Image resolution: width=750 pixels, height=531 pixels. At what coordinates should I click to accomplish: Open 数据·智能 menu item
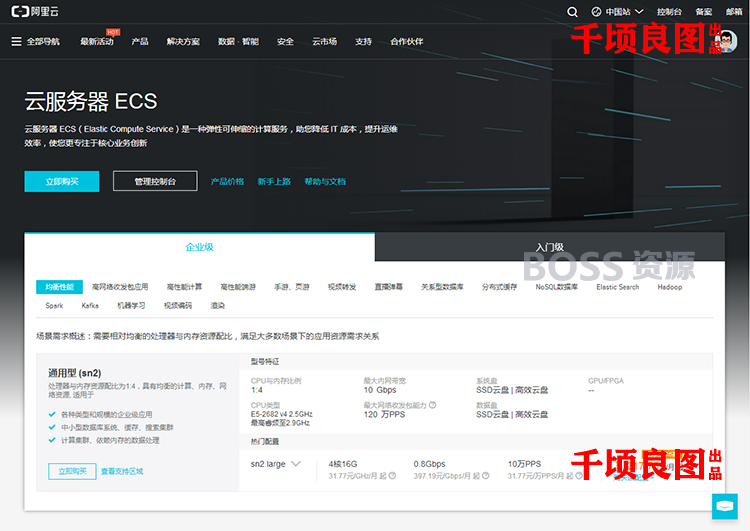pyautogui.click(x=238, y=42)
